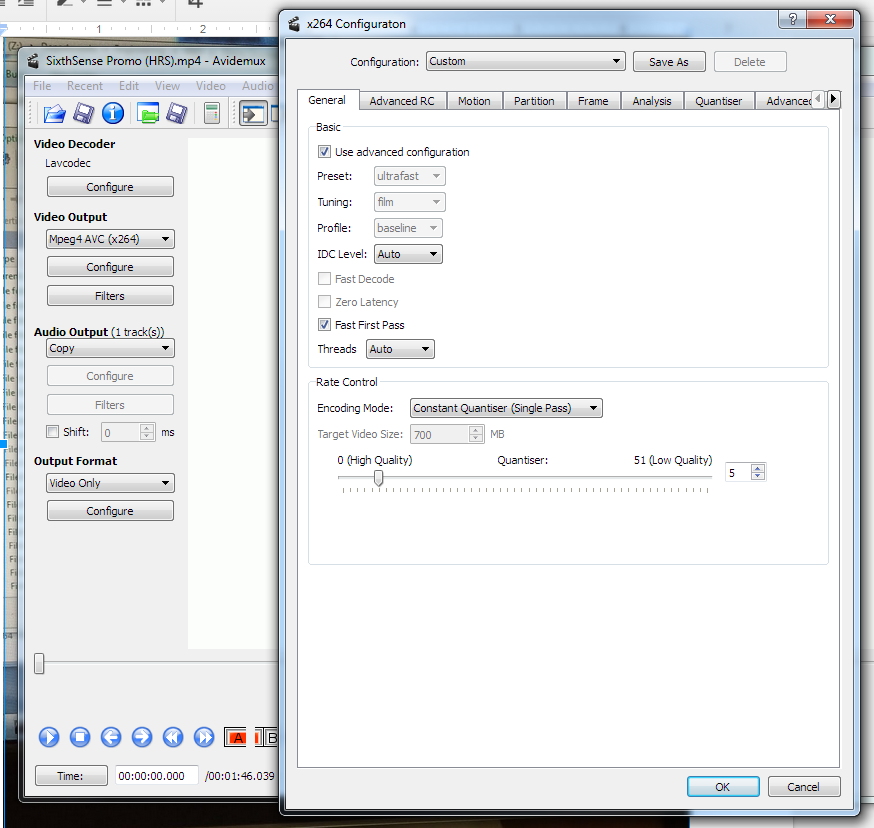Image resolution: width=874 pixels, height=828 pixels.
Task: Uncheck Use advanced configuration
Action: point(324,152)
